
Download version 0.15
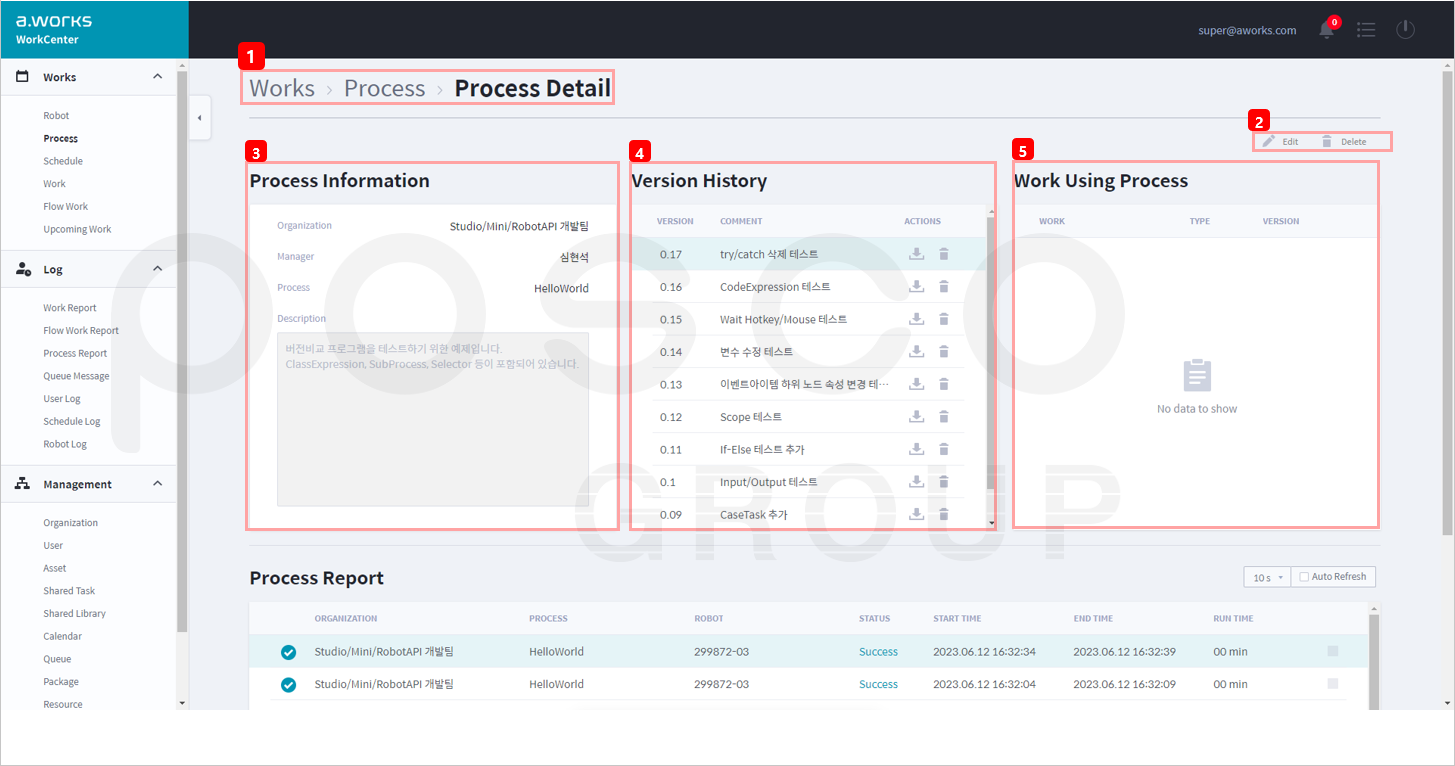916,319
